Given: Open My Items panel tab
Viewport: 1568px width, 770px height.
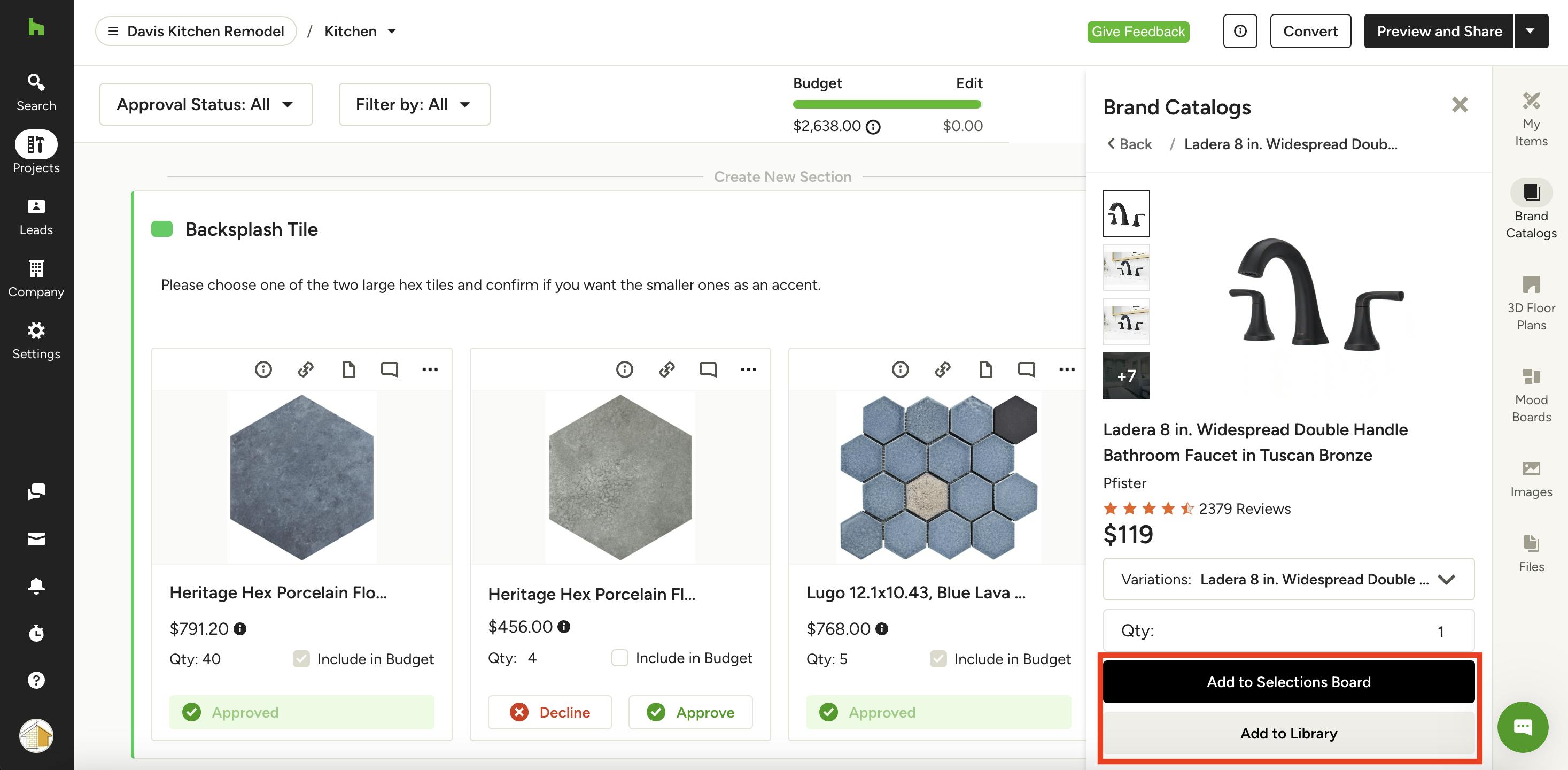Looking at the screenshot, I should (x=1531, y=119).
